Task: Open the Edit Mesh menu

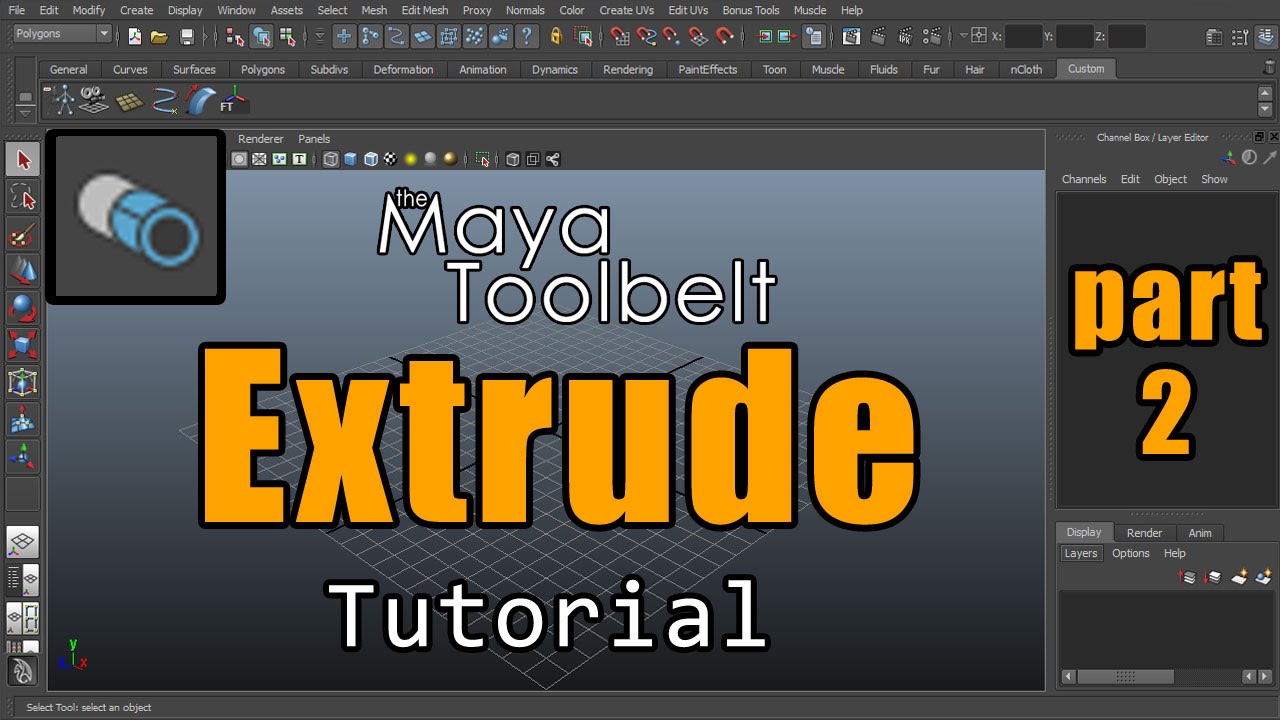Action: (424, 10)
